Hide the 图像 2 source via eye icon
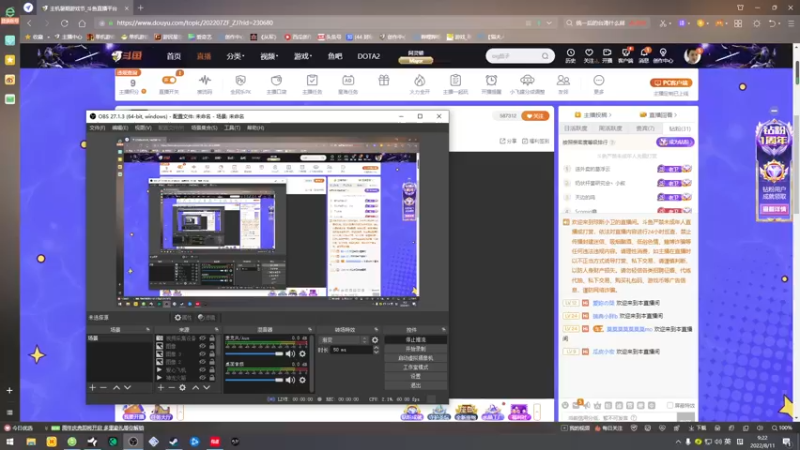 click(x=203, y=362)
